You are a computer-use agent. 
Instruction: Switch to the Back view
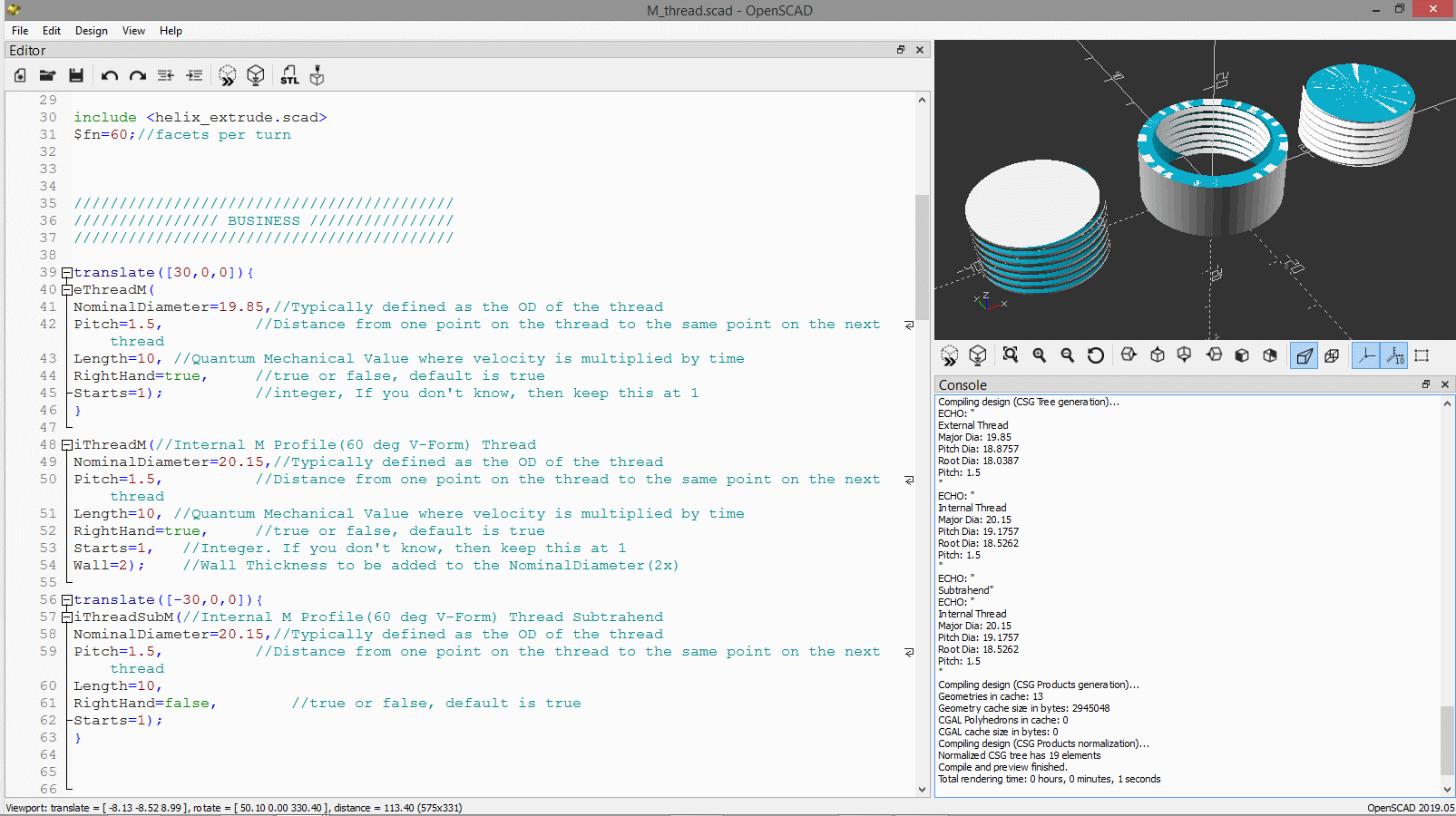tap(1270, 355)
